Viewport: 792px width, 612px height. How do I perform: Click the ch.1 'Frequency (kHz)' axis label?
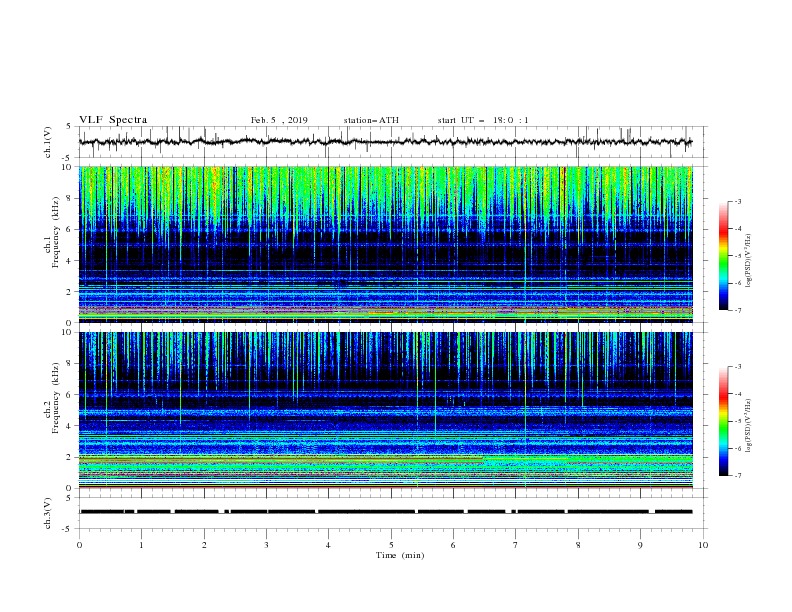(x=56, y=234)
